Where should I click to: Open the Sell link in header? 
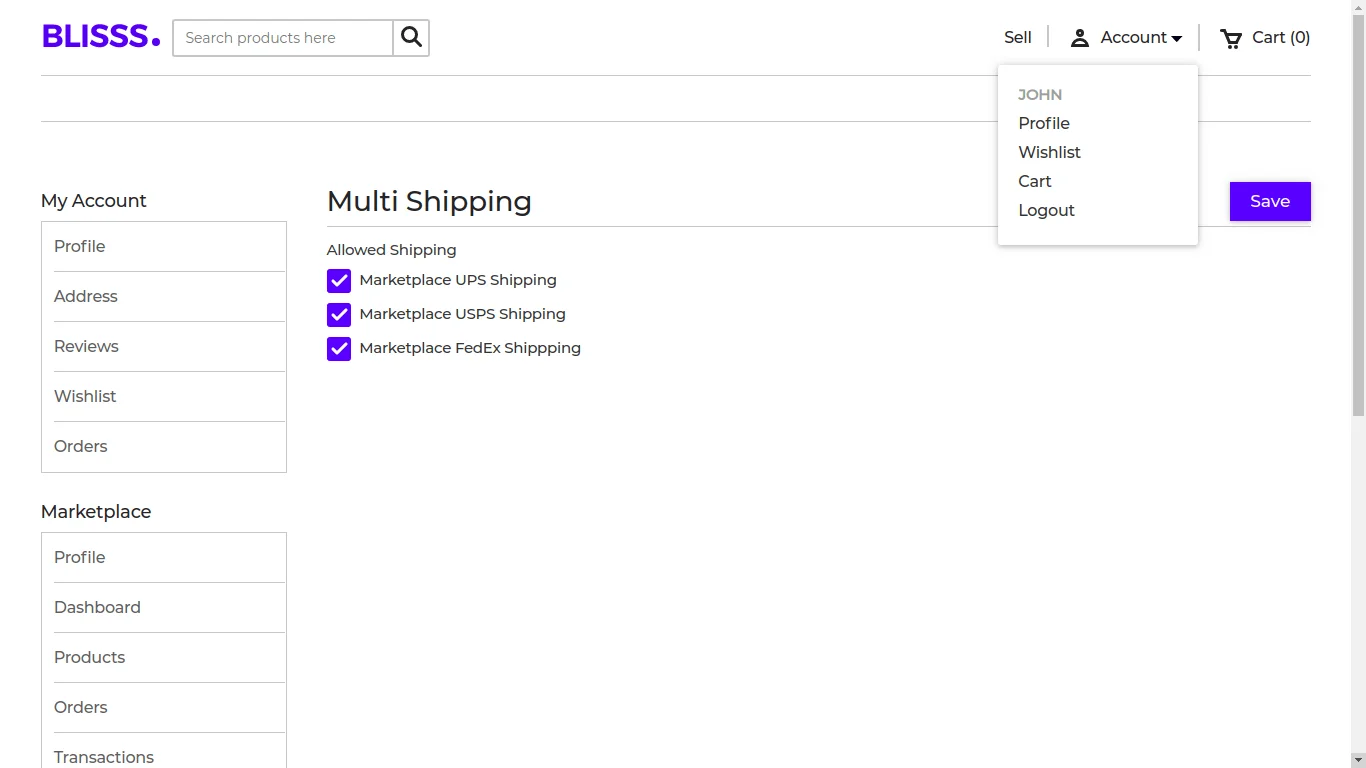1018,37
